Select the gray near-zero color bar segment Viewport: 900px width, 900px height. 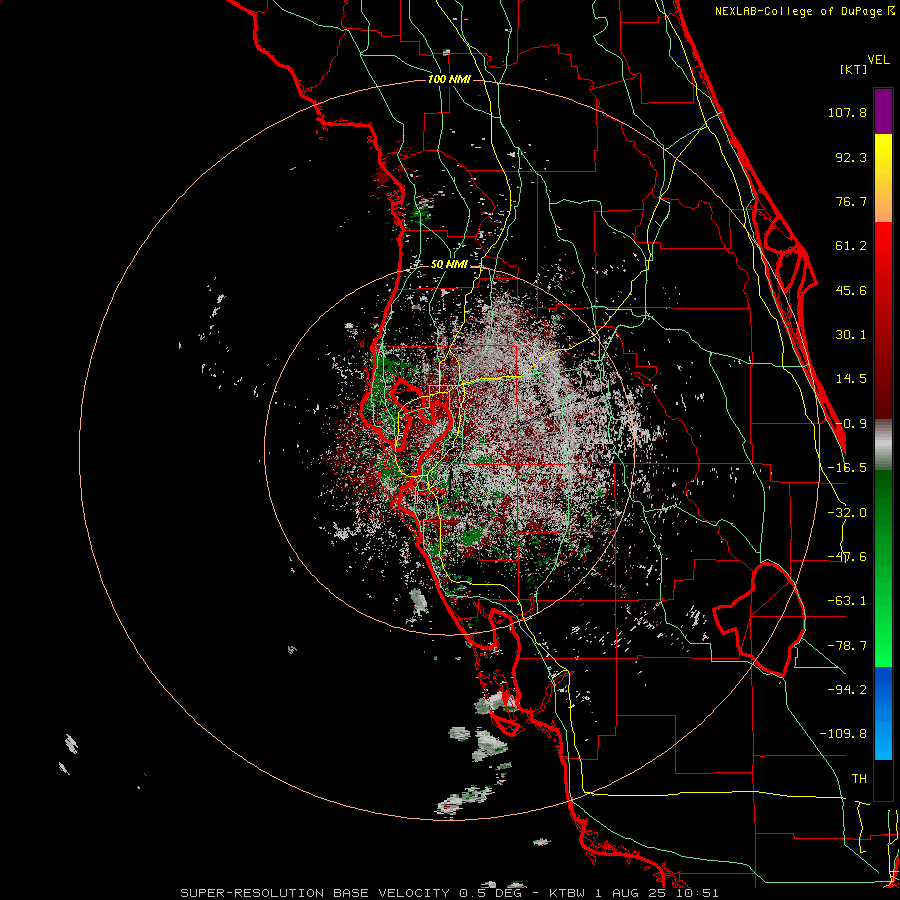click(x=883, y=445)
